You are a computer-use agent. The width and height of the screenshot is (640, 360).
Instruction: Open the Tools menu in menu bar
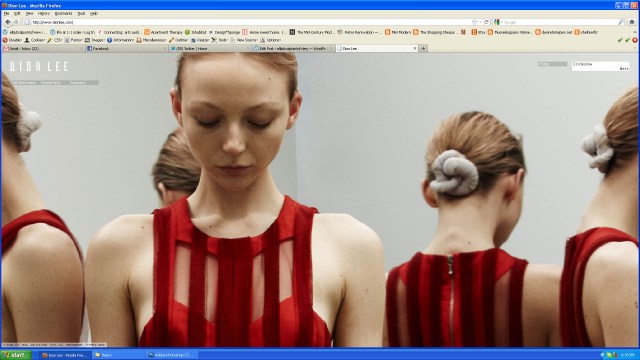point(81,13)
